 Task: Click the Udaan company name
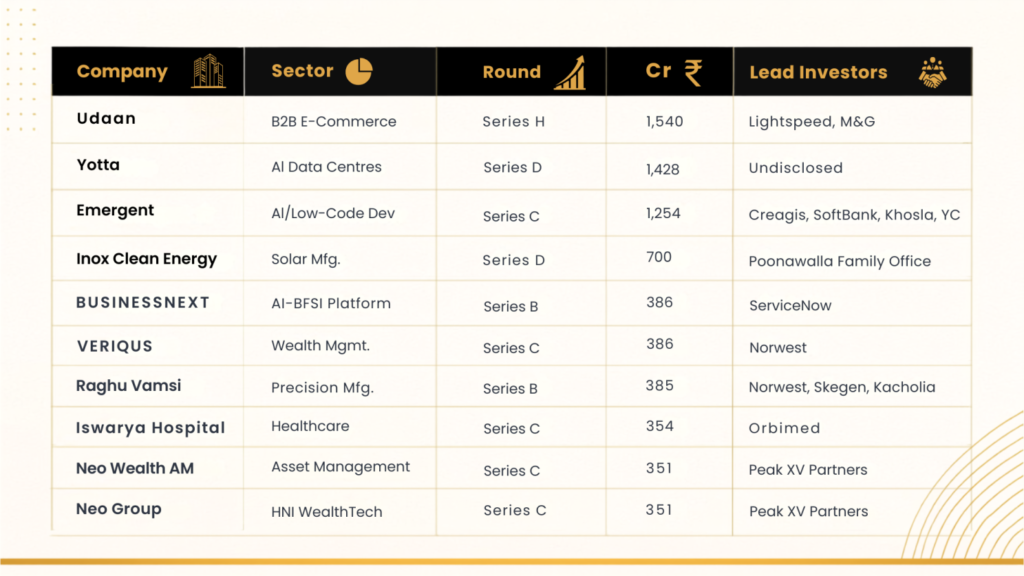pos(106,118)
